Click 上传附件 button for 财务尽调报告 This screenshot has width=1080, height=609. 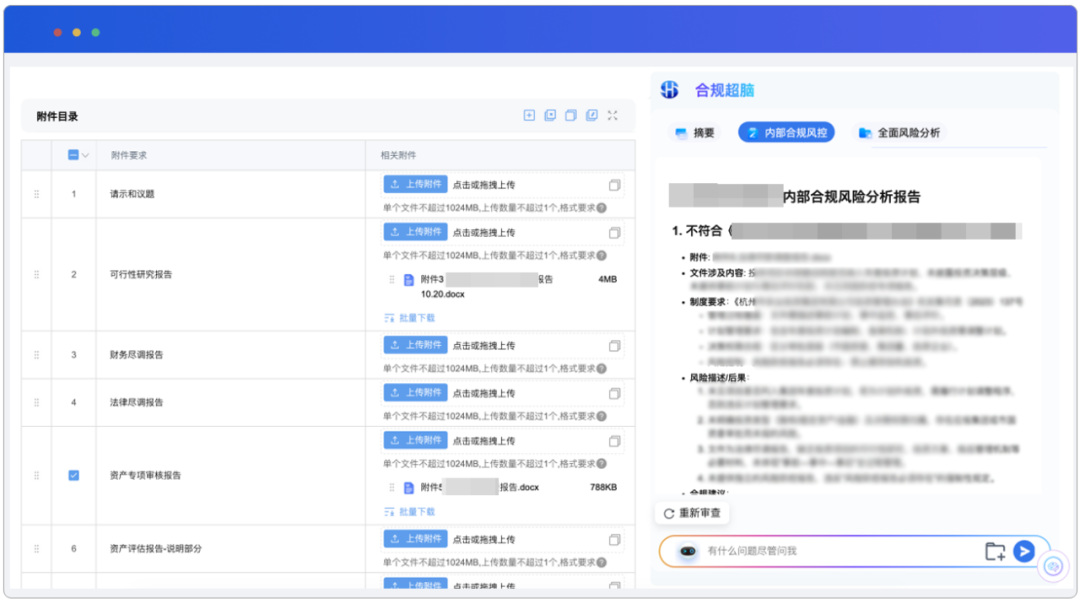click(415, 345)
